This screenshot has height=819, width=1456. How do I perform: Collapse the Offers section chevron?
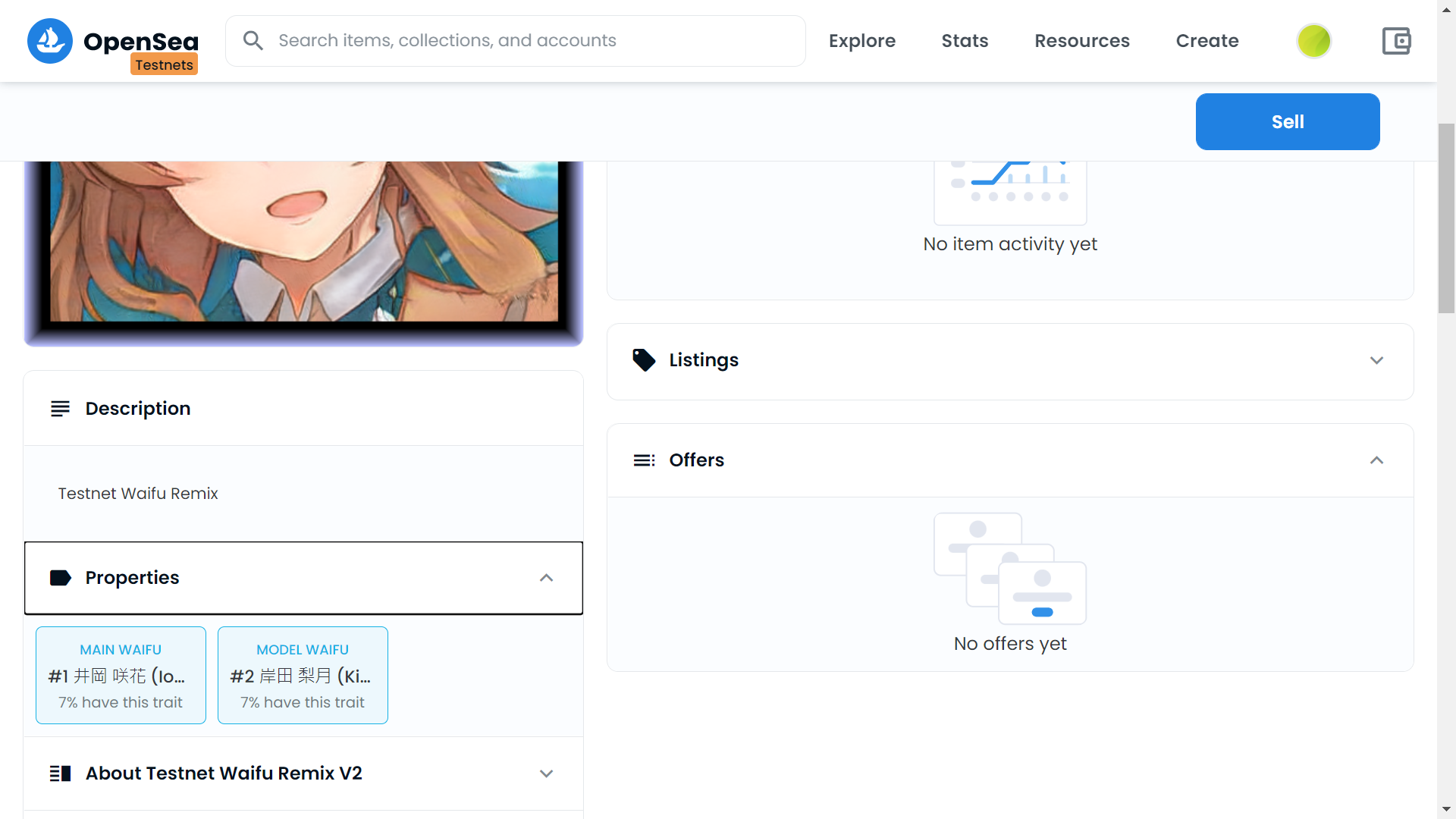(x=1377, y=460)
